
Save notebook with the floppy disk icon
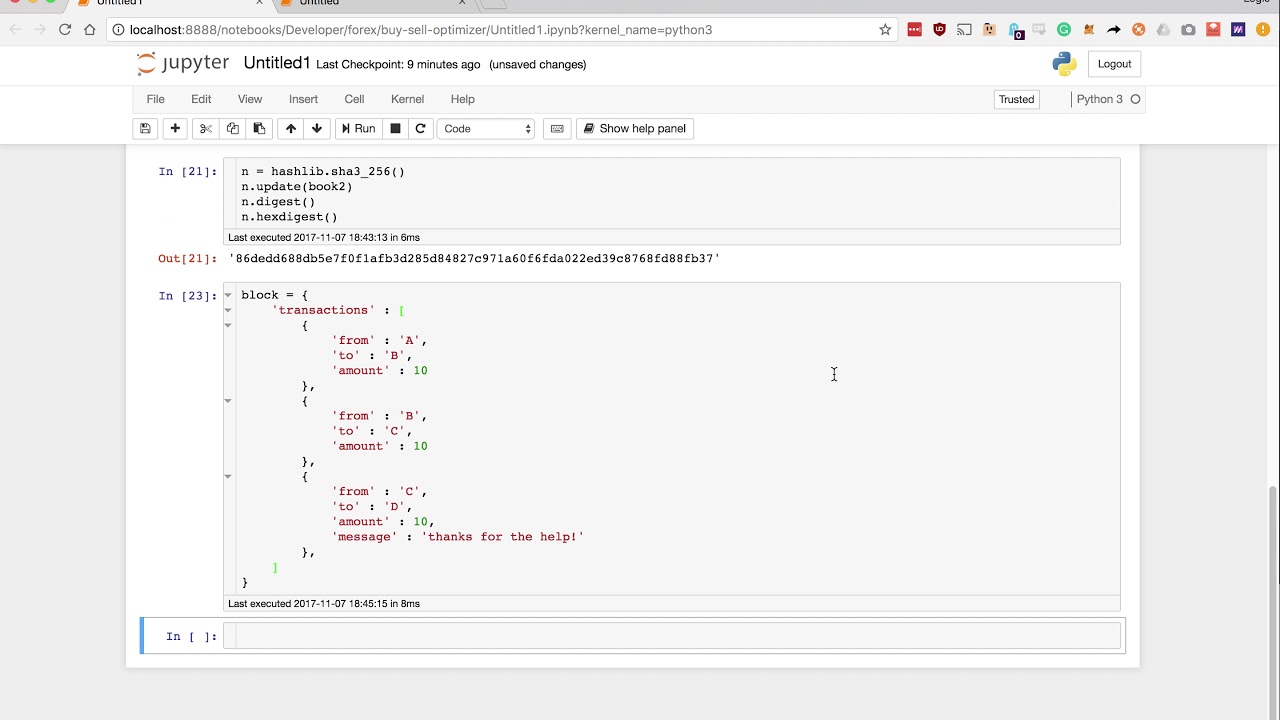[145, 128]
